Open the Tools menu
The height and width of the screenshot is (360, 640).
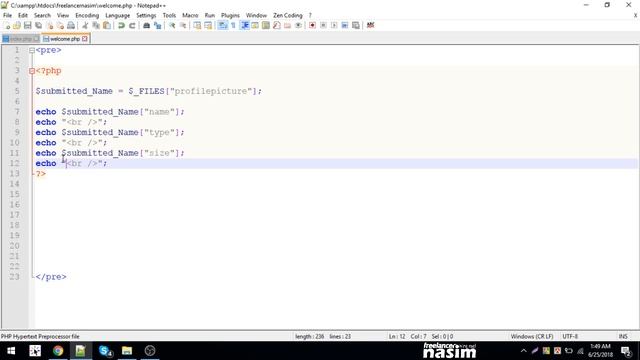(169, 15)
